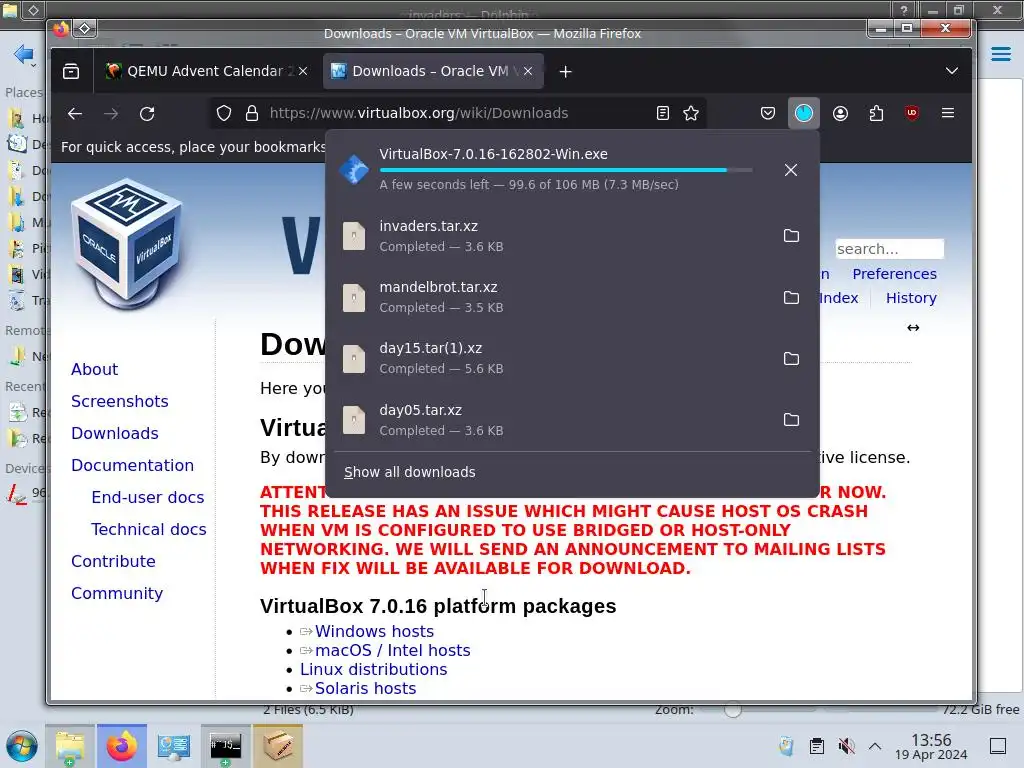Cancel the VirtualBox-7.0.16 download
The width and height of the screenshot is (1024, 768).
790,170
